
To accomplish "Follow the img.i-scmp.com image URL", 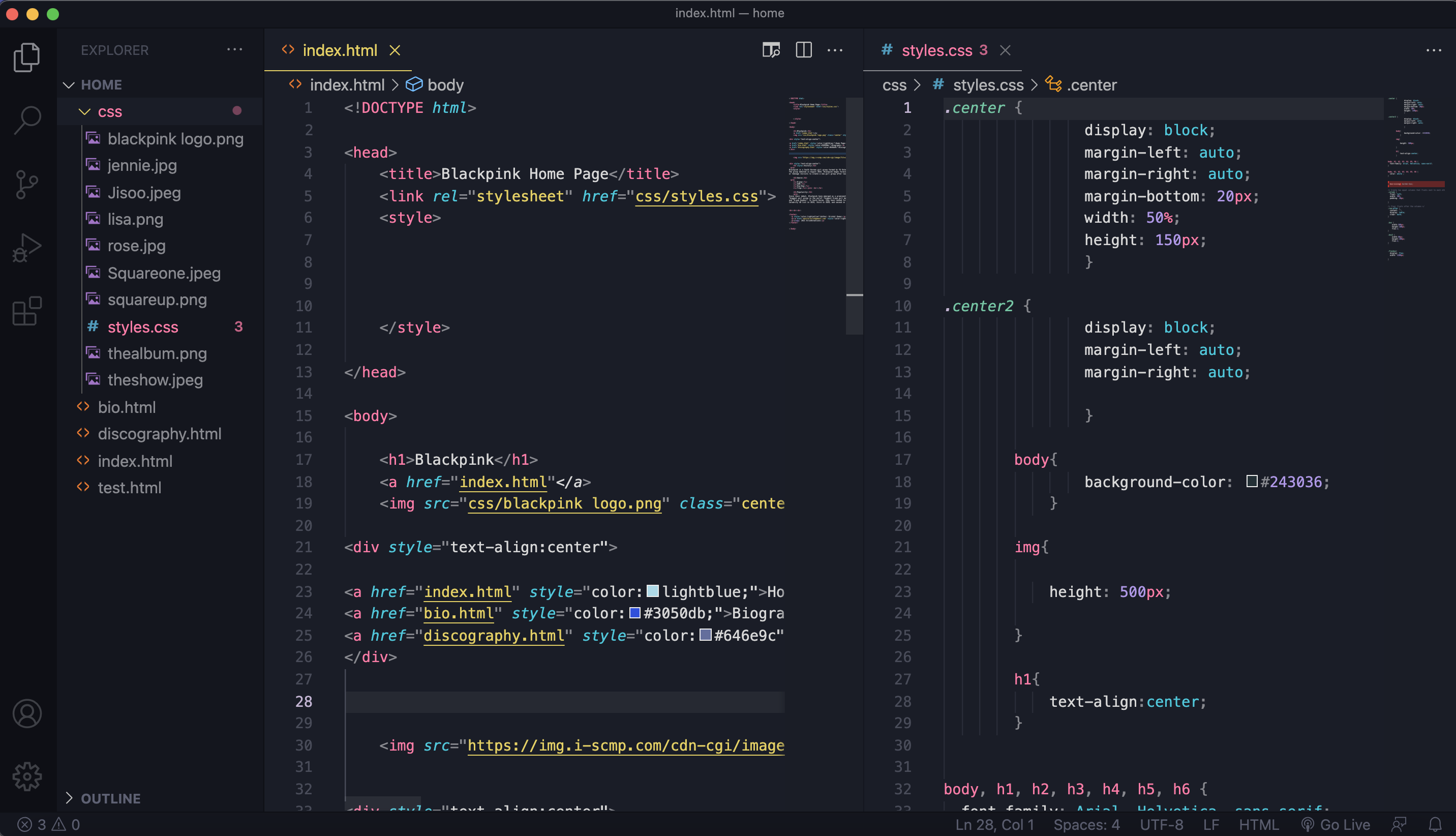I will coord(626,745).
